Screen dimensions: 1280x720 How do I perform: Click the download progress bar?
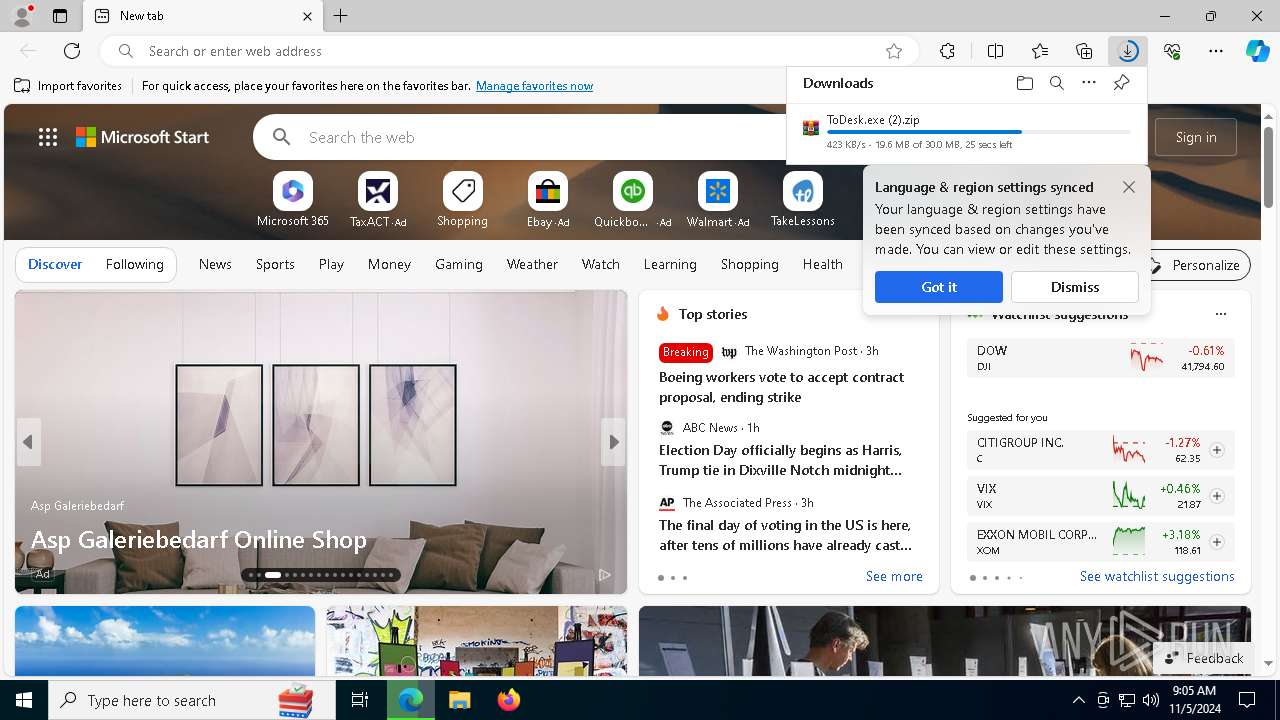(x=978, y=132)
